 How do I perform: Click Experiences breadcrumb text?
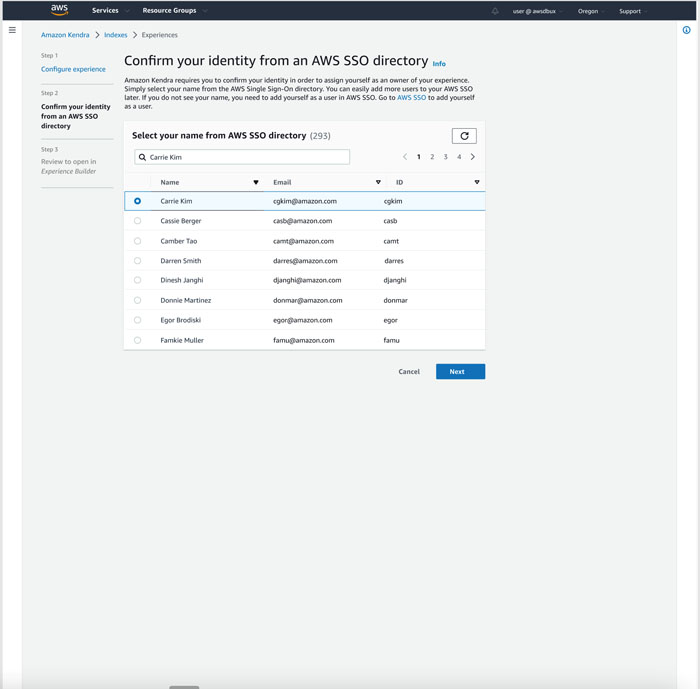(x=159, y=35)
